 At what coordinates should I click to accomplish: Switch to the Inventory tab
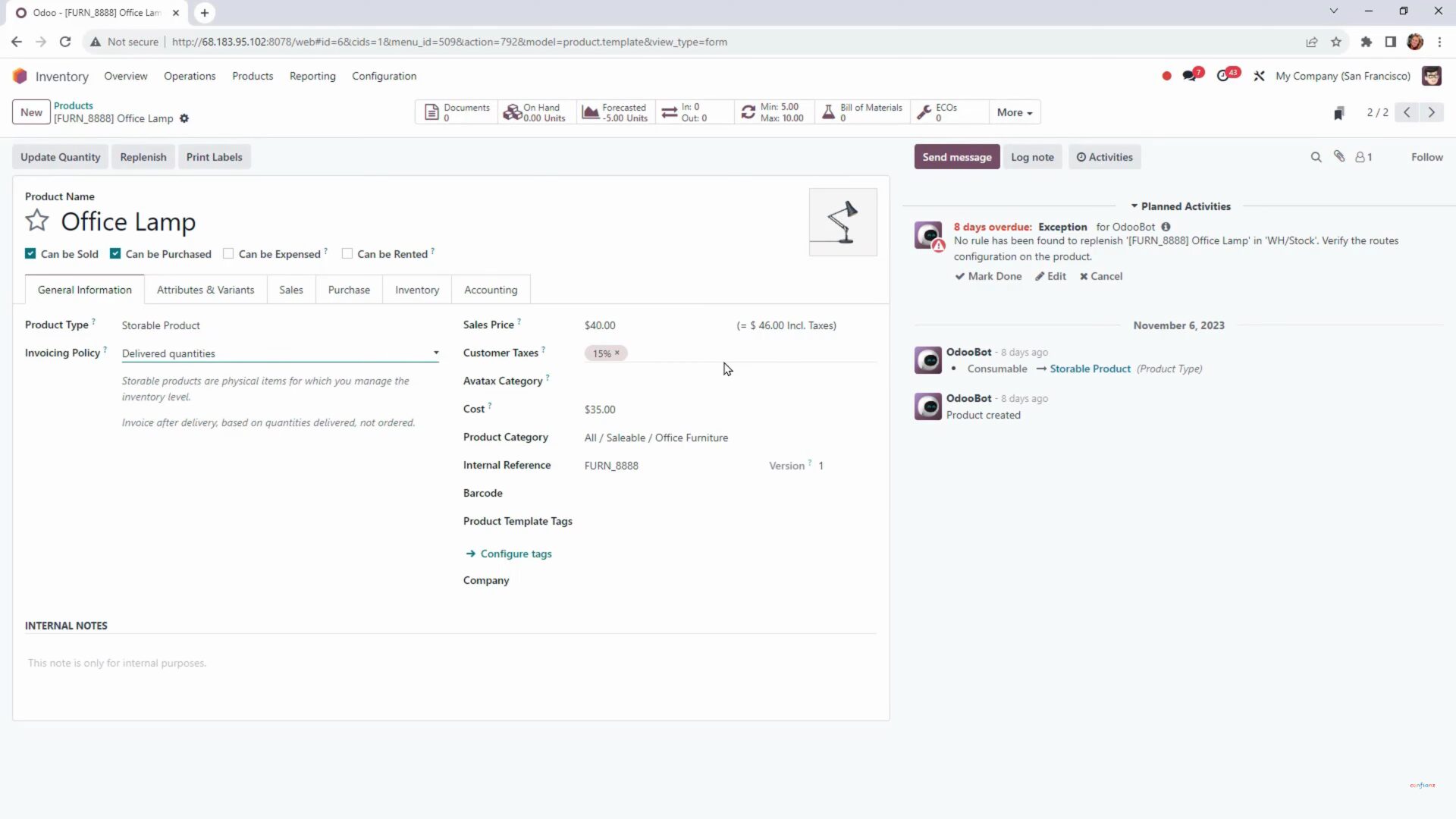coord(417,290)
